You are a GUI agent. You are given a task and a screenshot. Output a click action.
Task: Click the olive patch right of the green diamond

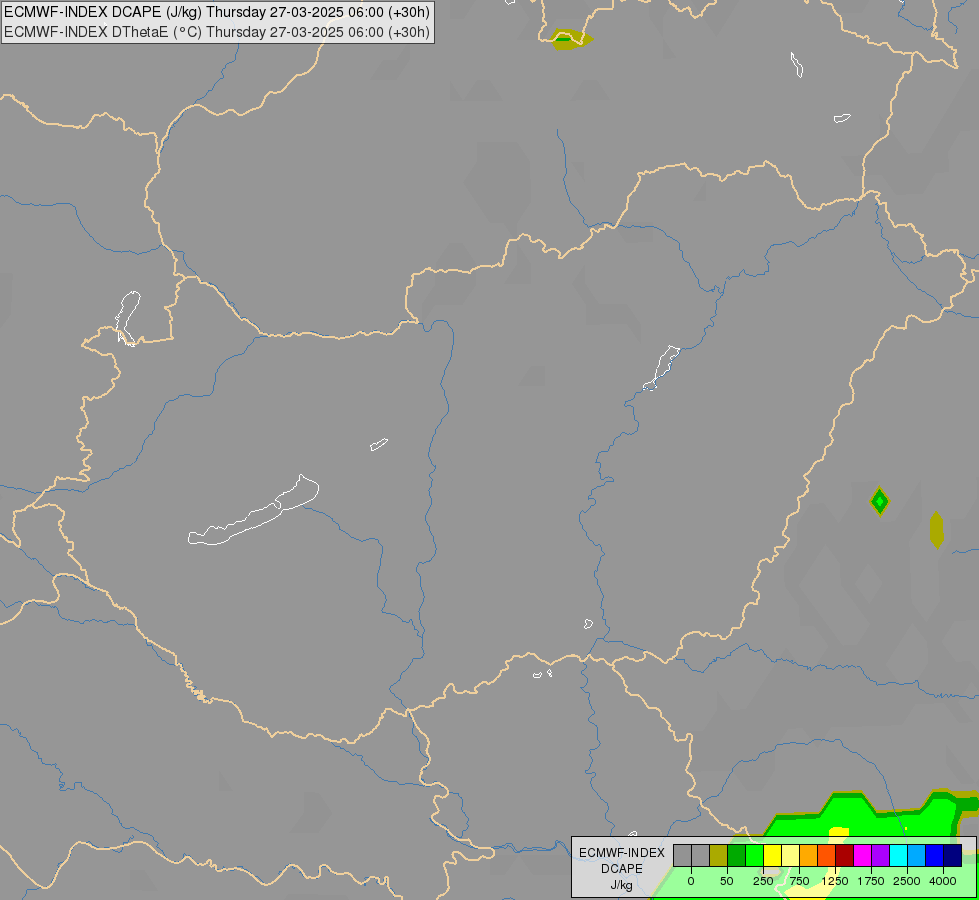coord(937,530)
